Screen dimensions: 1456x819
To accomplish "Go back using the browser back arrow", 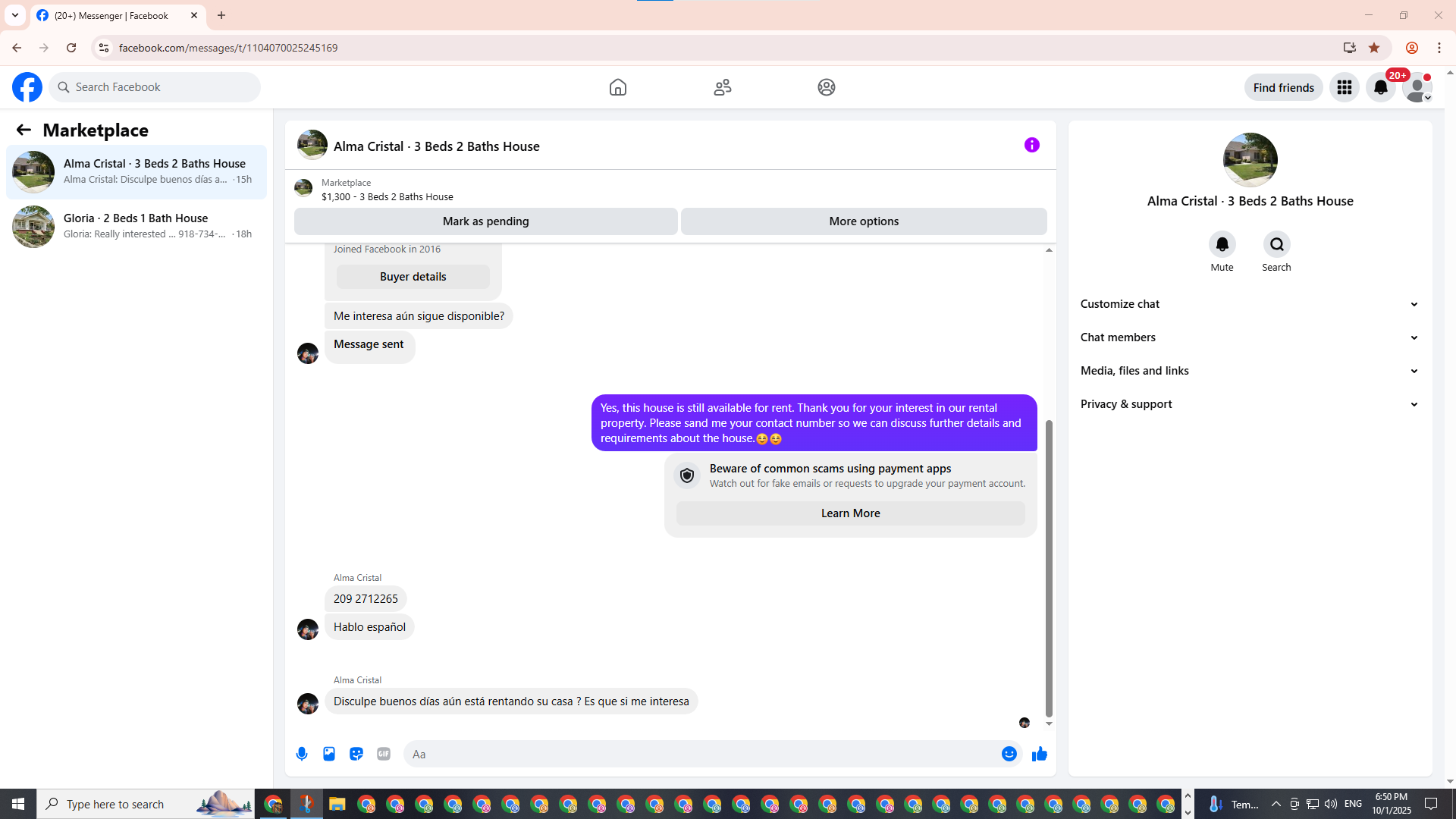I will (x=17, y=48).
